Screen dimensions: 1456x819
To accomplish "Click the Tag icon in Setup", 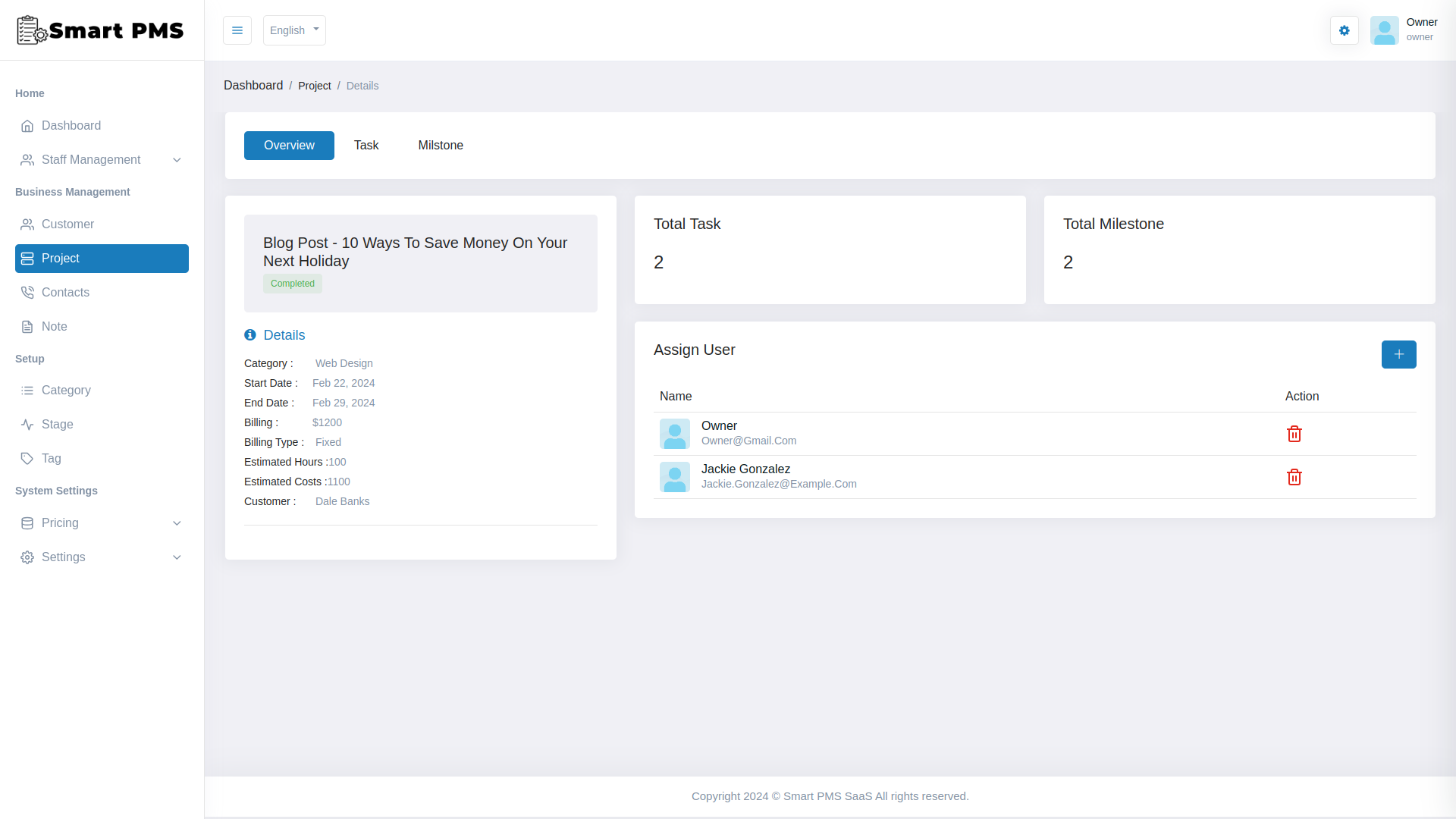I will click(x=27, y=458).
